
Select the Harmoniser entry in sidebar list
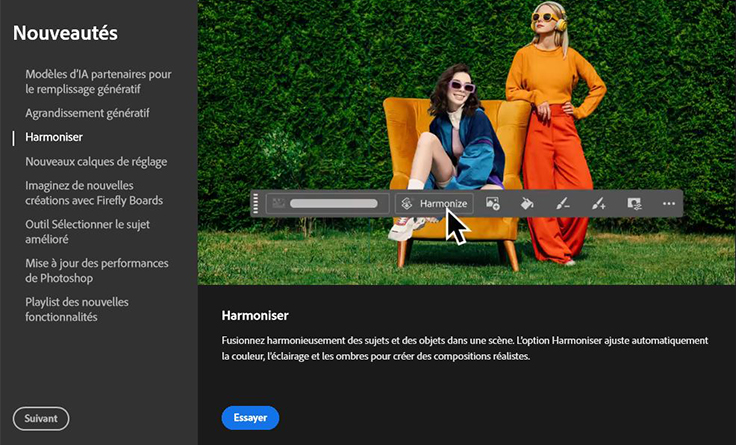click(54, 137)
